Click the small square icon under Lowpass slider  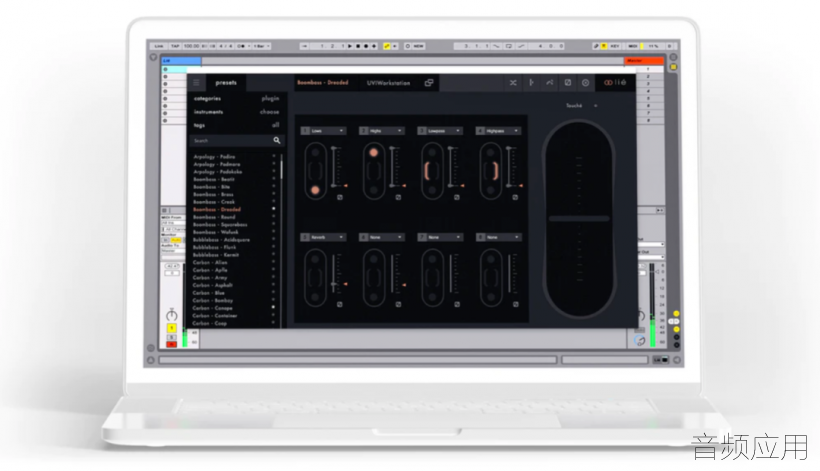coord(457,197)
